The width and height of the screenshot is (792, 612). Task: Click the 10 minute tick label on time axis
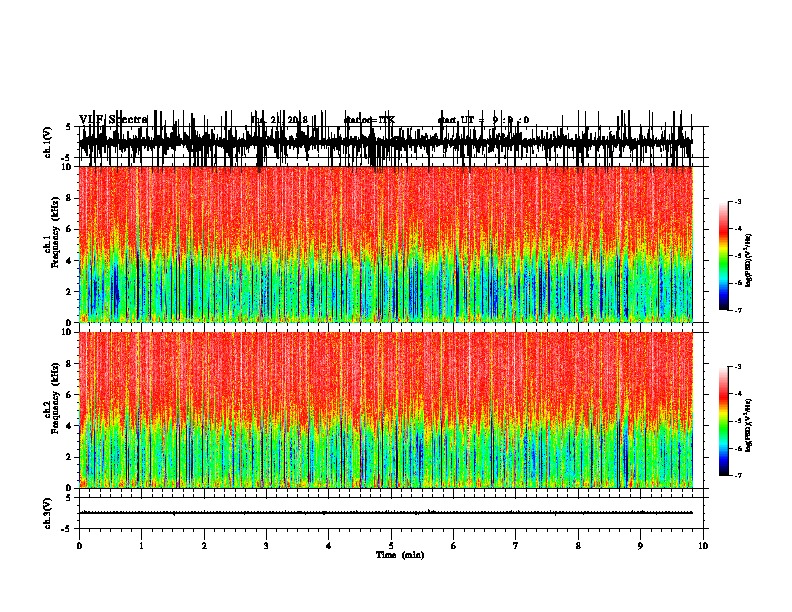coord(703,546)
